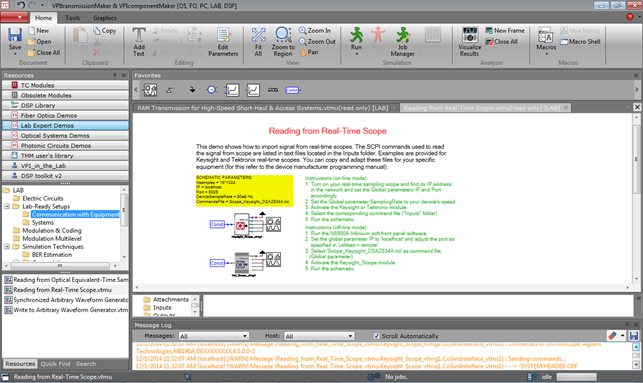Open Reading from Real-Time Scope.vtmu file
Viewport: 643px width, 383px height.
click(x=62, y=290)
